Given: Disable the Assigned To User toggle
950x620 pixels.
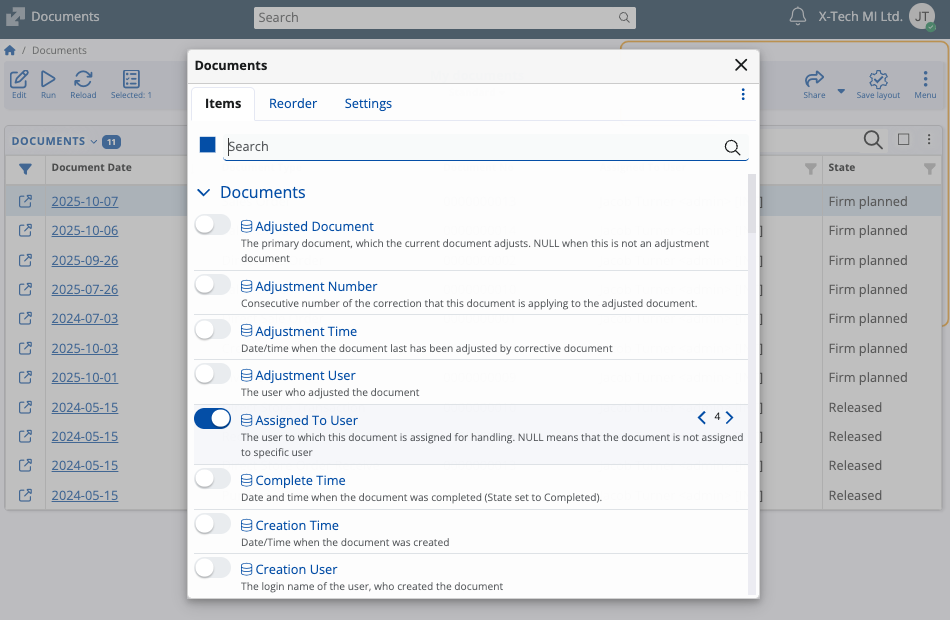Looking at the screenshot, I should click(x=212, y=419).
